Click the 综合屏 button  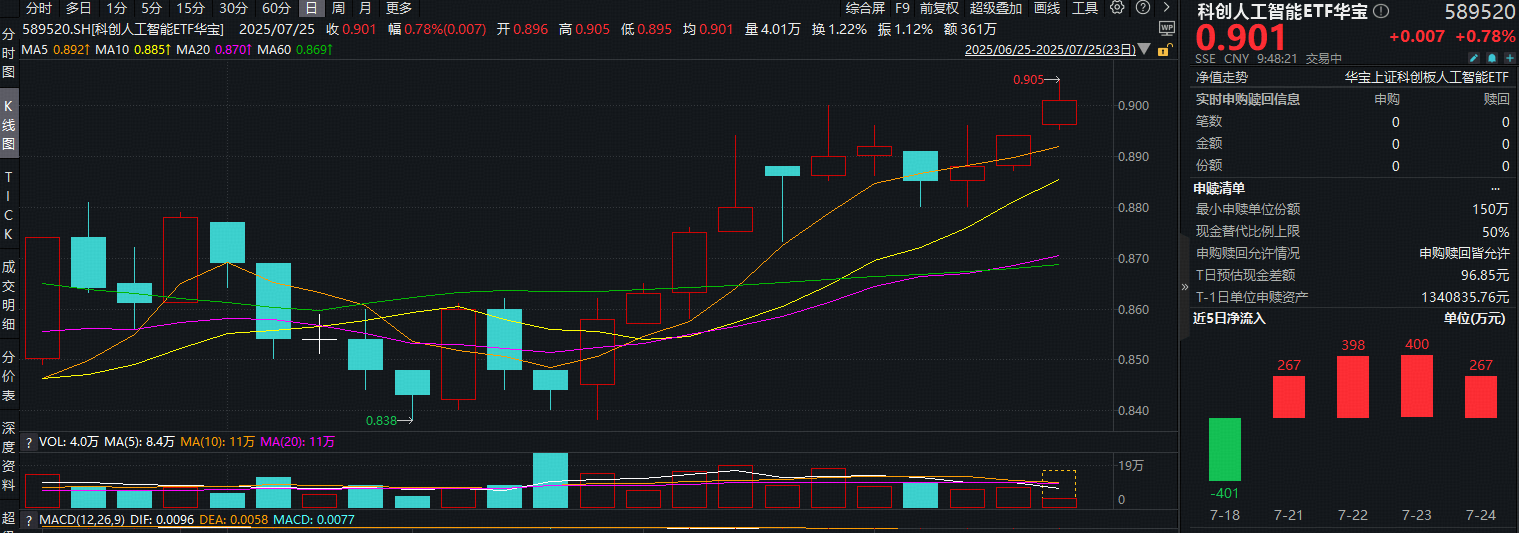click(x=865, y=8)
